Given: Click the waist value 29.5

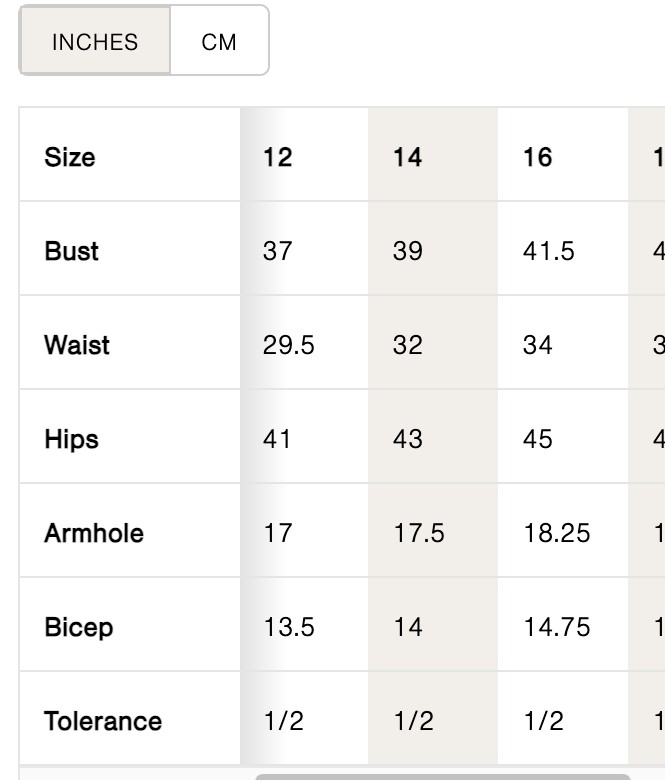Looking at the screenshot, I should tap(288, 345).
